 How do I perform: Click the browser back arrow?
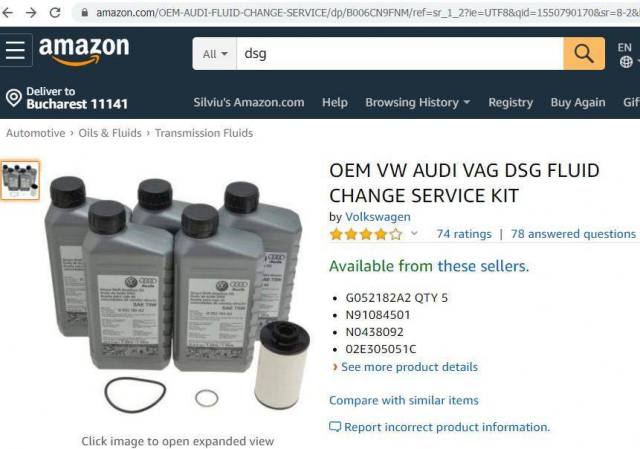coord(8,13)
